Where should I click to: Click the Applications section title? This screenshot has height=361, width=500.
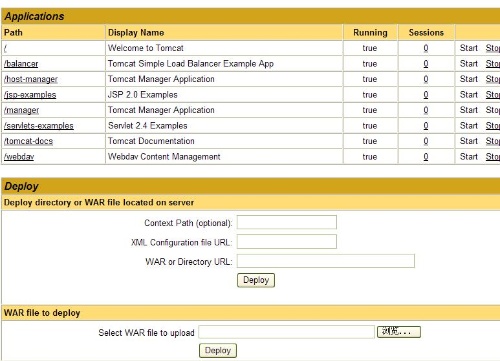[x=34, y=16]
